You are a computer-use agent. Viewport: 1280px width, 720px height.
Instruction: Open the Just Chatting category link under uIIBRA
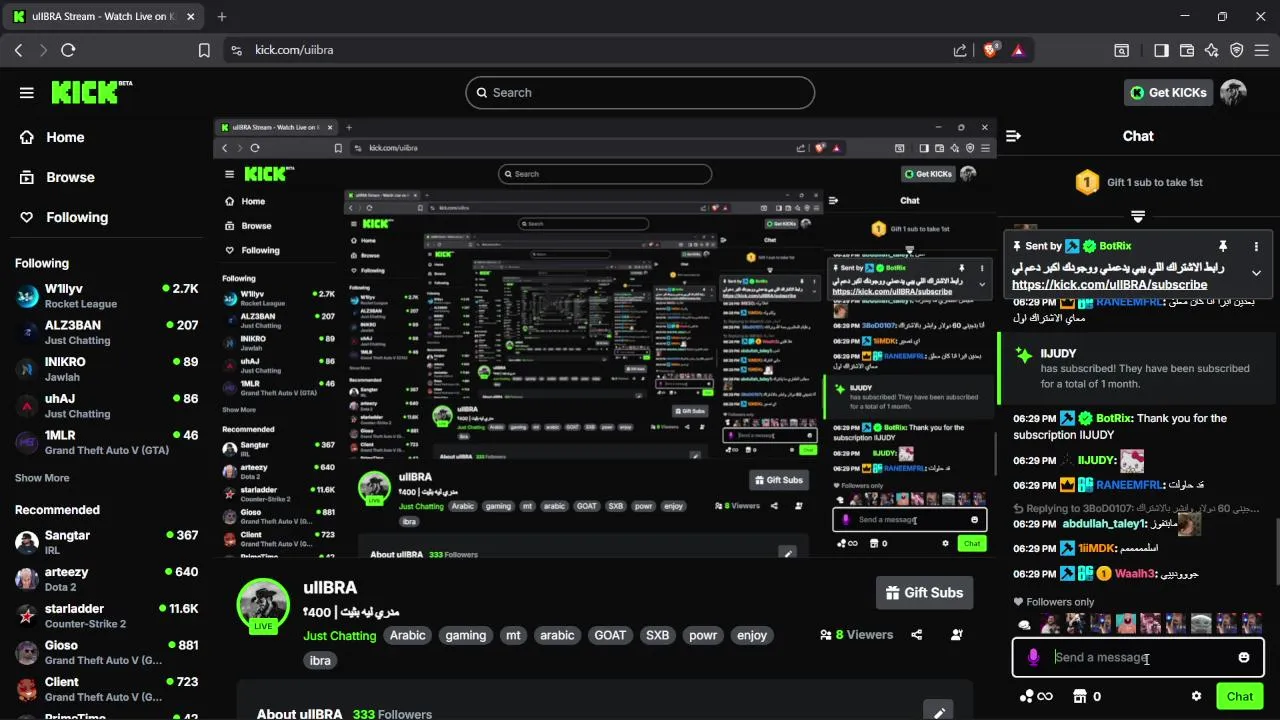[x=340, y=635]
